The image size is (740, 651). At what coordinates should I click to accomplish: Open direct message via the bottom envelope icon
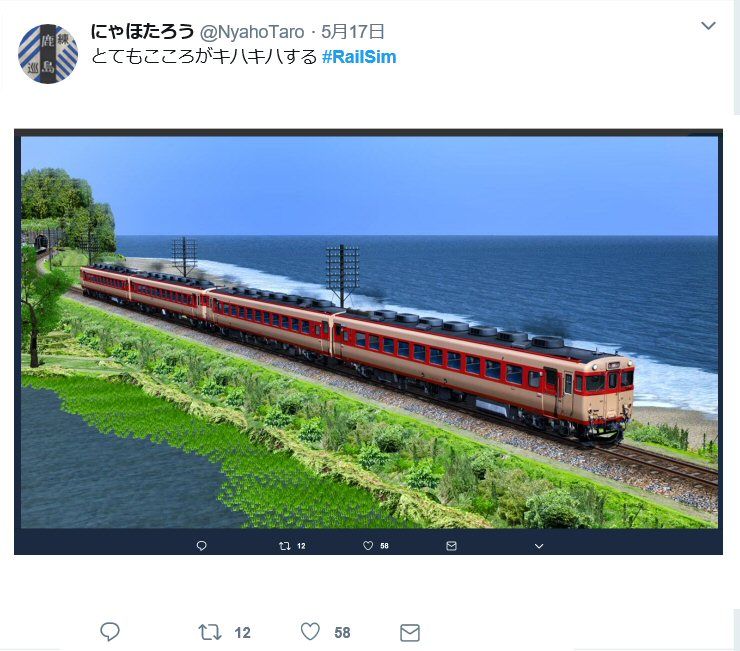[410, 633]
